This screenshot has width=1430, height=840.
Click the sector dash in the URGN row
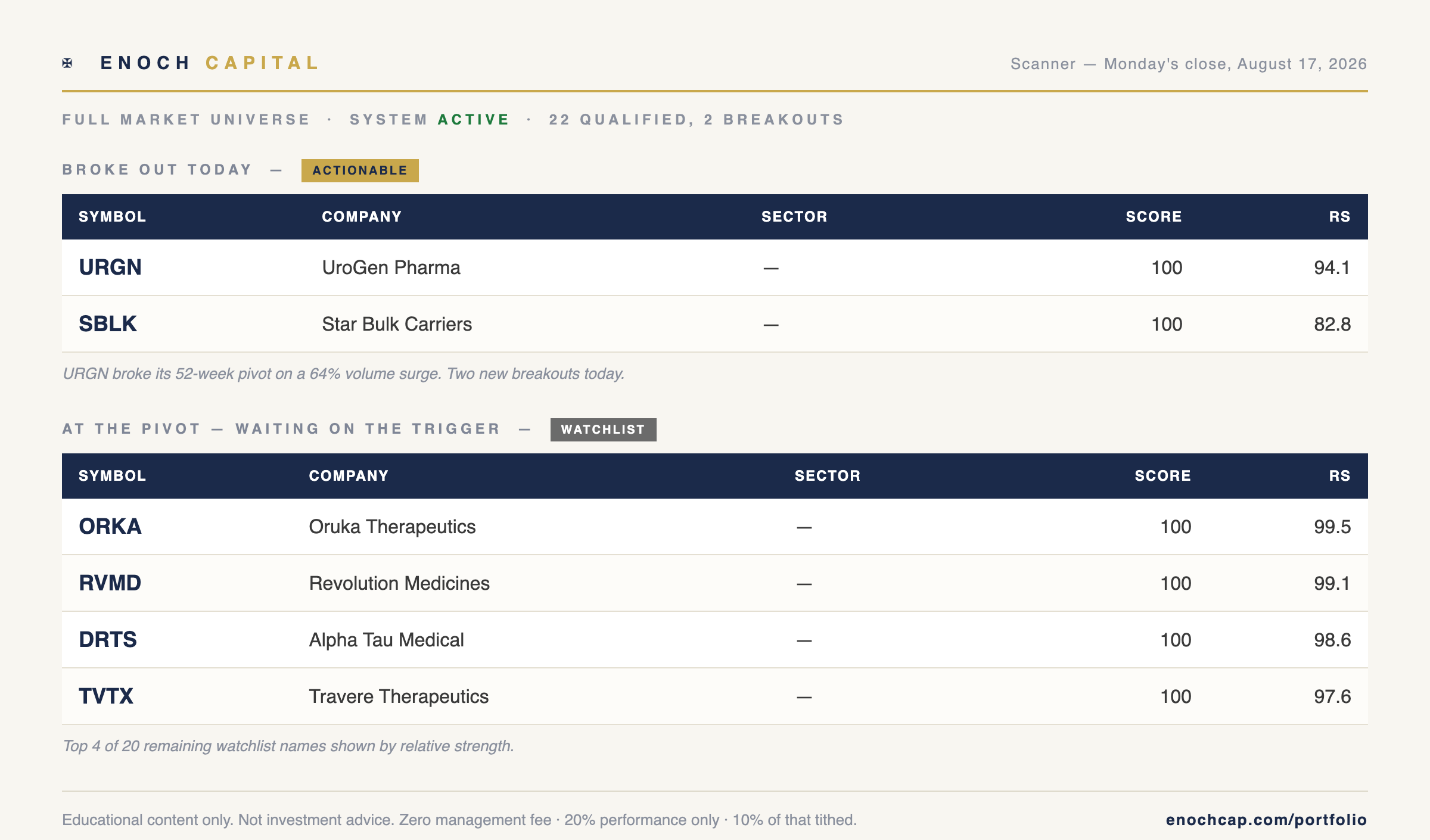(771, 269)
